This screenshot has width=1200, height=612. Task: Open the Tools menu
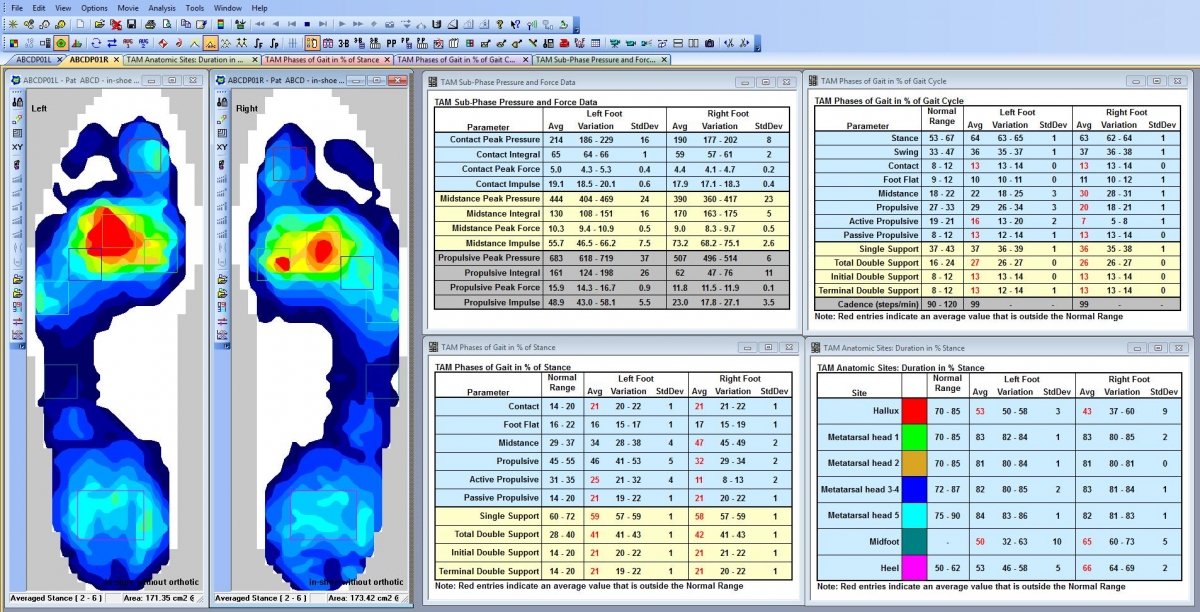click(x=195, y=8)
